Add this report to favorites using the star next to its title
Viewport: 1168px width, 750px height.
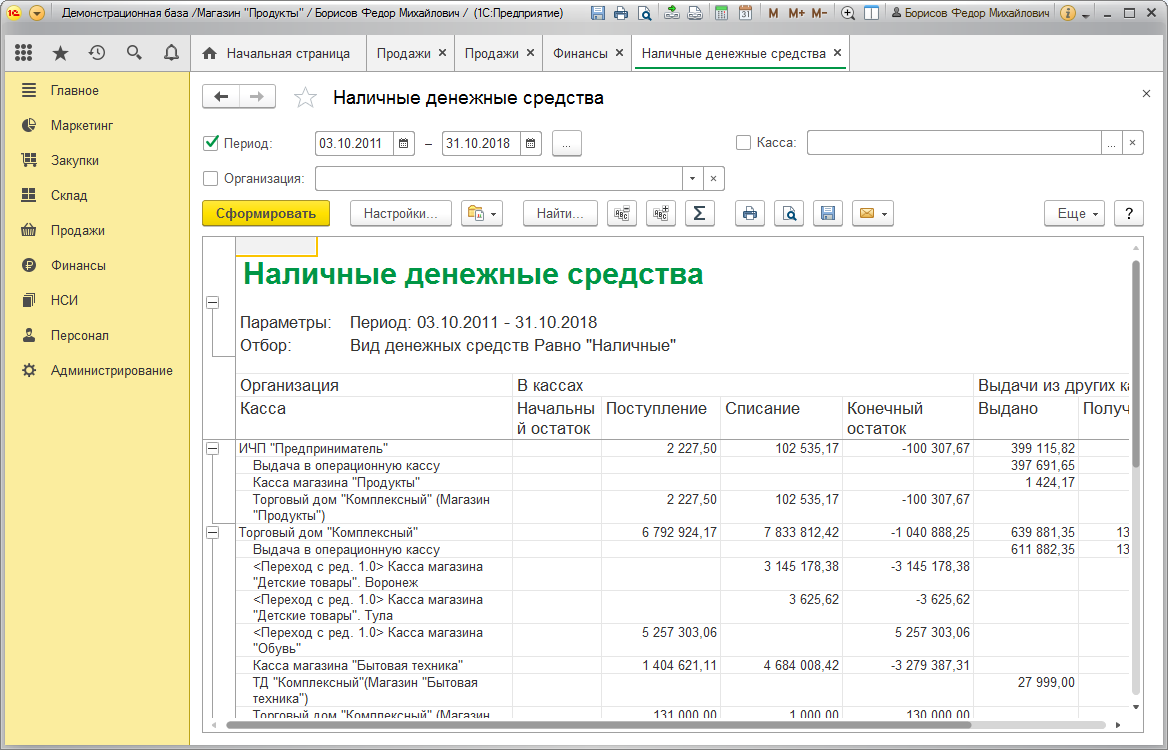(x=305, y=98)
